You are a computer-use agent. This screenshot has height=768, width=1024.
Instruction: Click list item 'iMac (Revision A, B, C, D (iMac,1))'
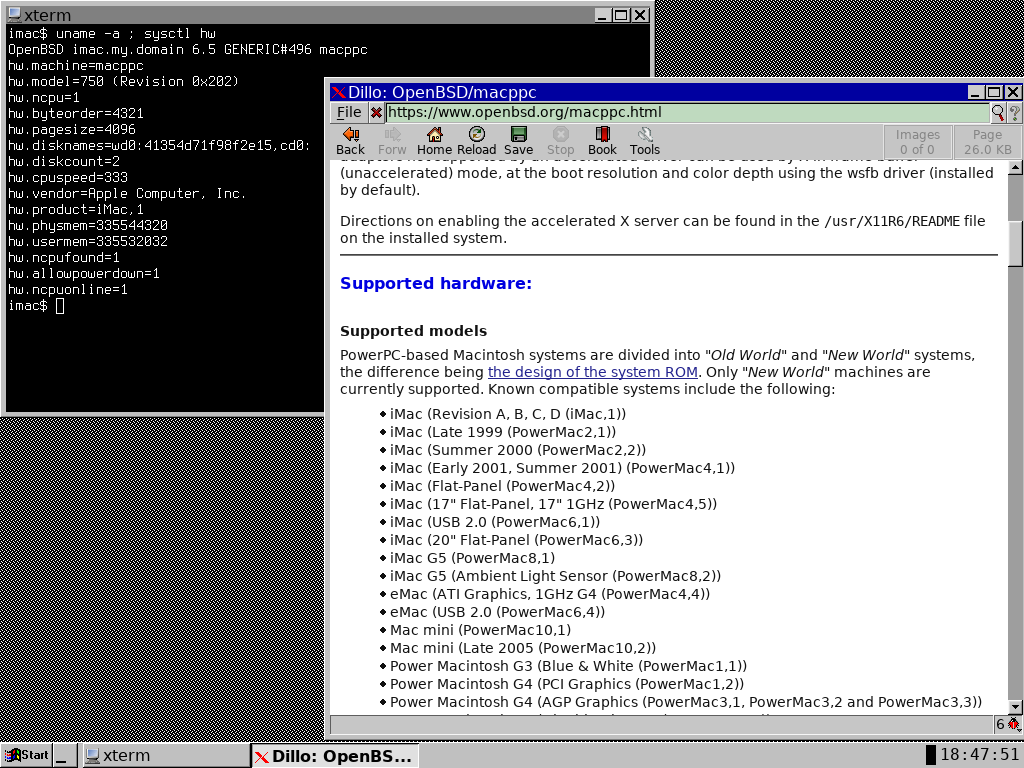pyautogui.click(x=507, y=414)
